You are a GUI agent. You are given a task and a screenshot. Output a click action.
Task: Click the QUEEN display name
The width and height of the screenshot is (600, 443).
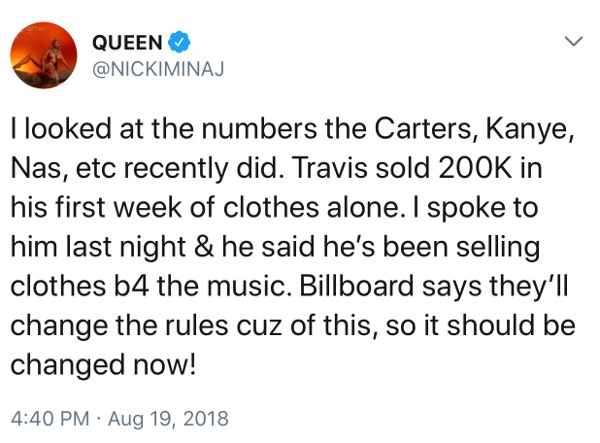[x=127, y=42]
